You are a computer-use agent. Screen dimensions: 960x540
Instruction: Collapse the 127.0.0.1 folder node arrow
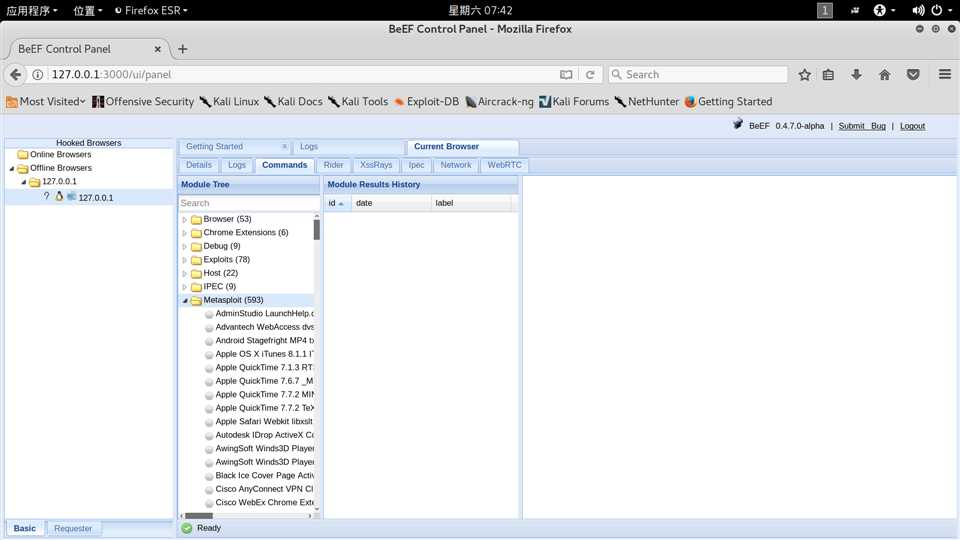[x=24, y=182]
